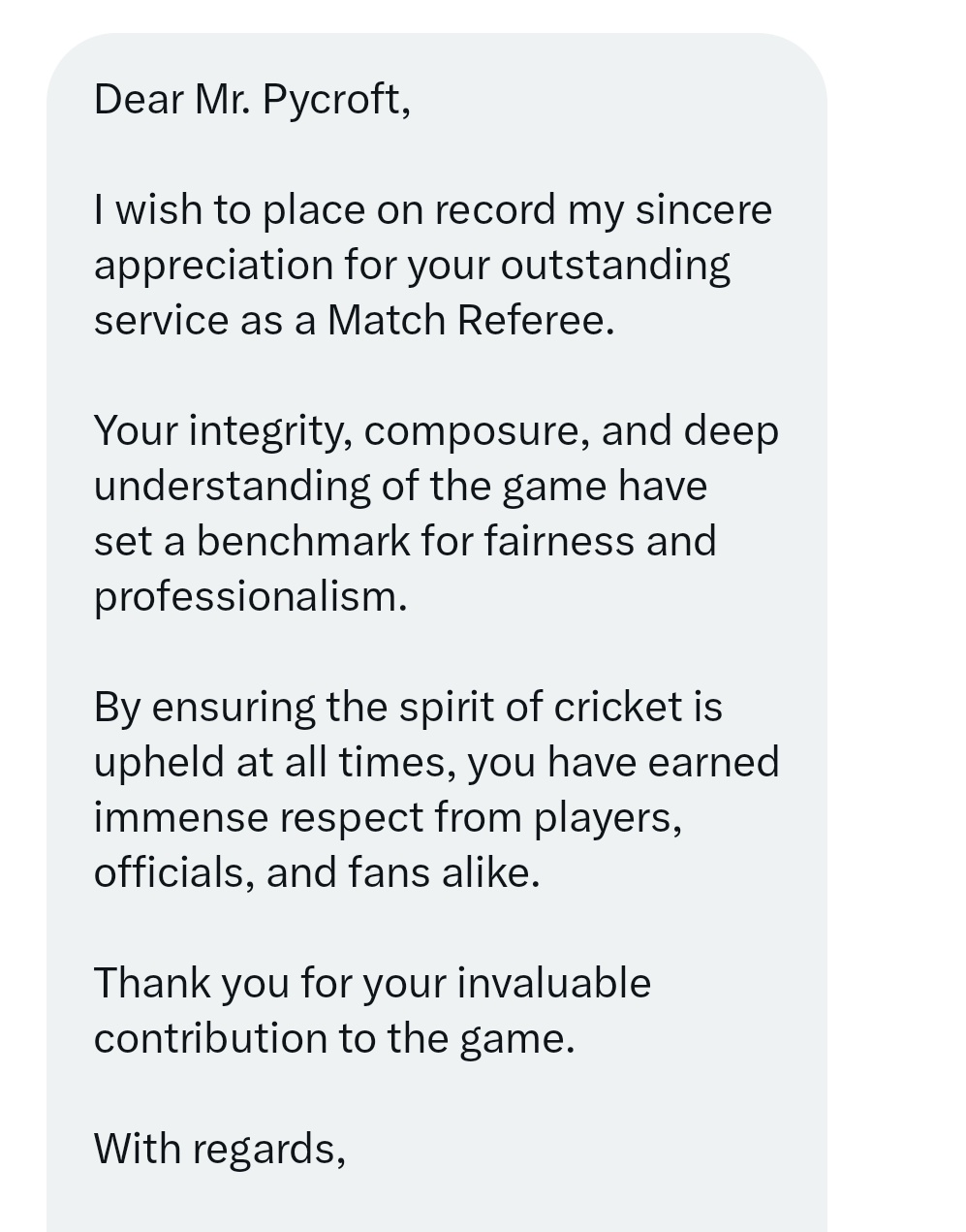Click the word "sincere" in the first paragraph
The image size is (966, 1232).
coord(703,210)
